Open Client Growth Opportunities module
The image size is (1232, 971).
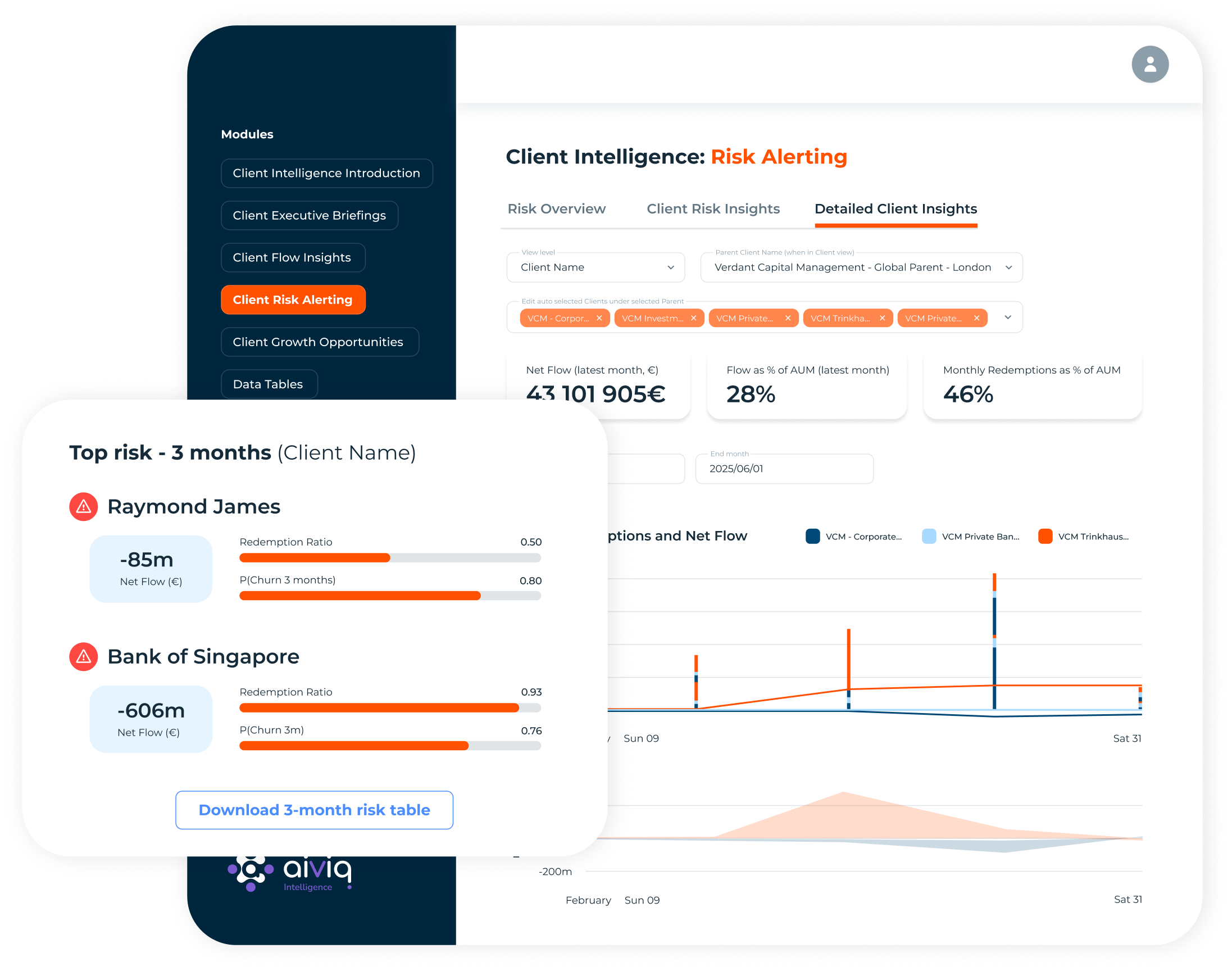click(318, 342)
